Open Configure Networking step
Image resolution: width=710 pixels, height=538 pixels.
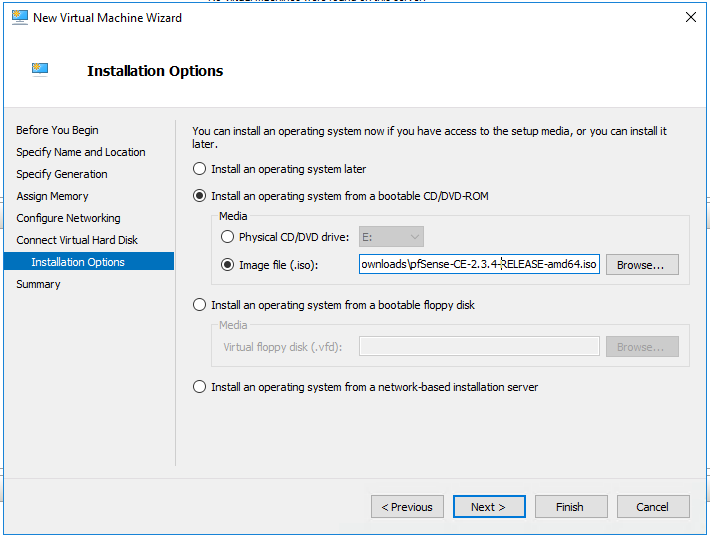[x=68, y=218]
